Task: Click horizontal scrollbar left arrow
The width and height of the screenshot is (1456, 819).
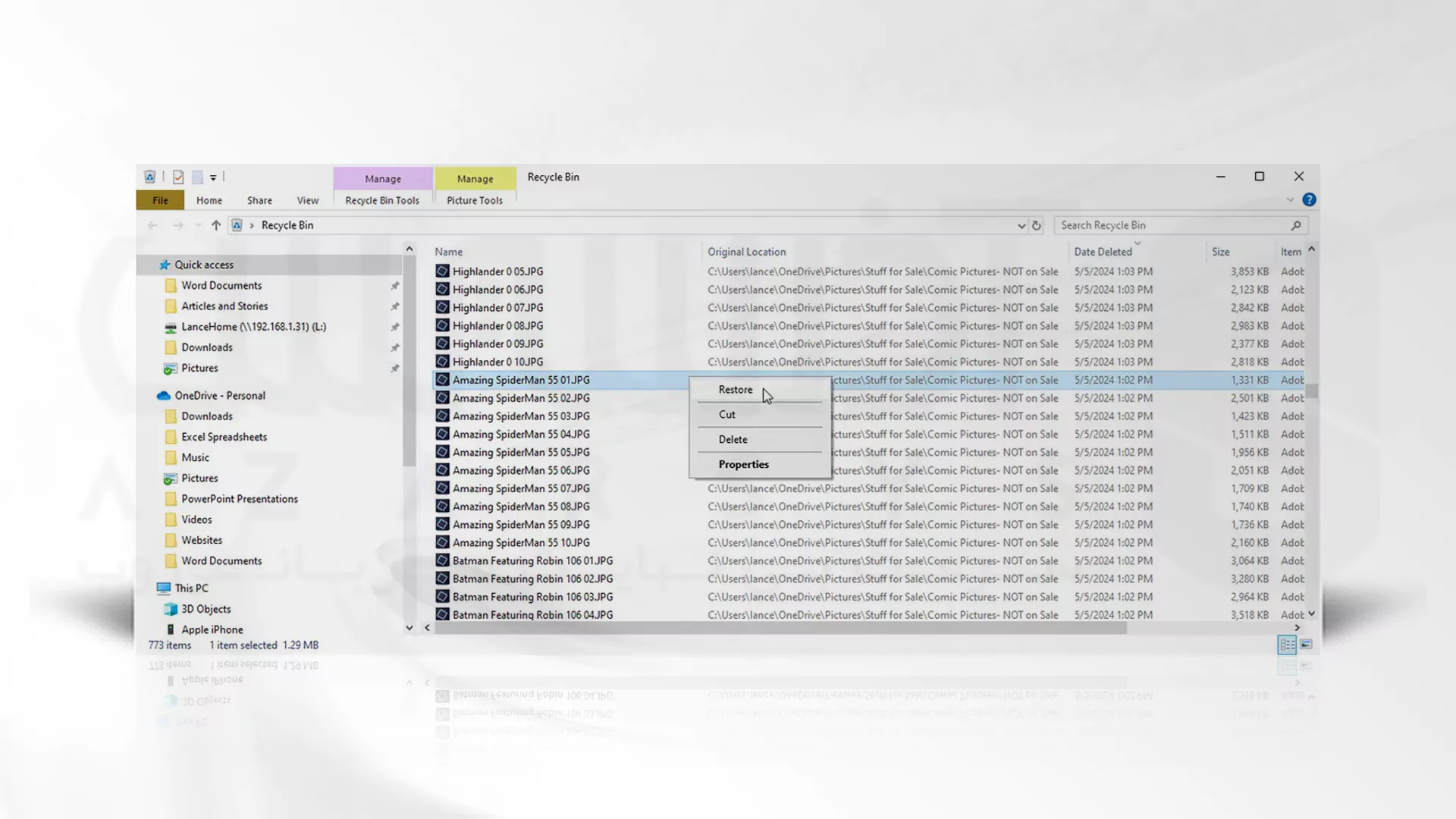Action: 427,628
